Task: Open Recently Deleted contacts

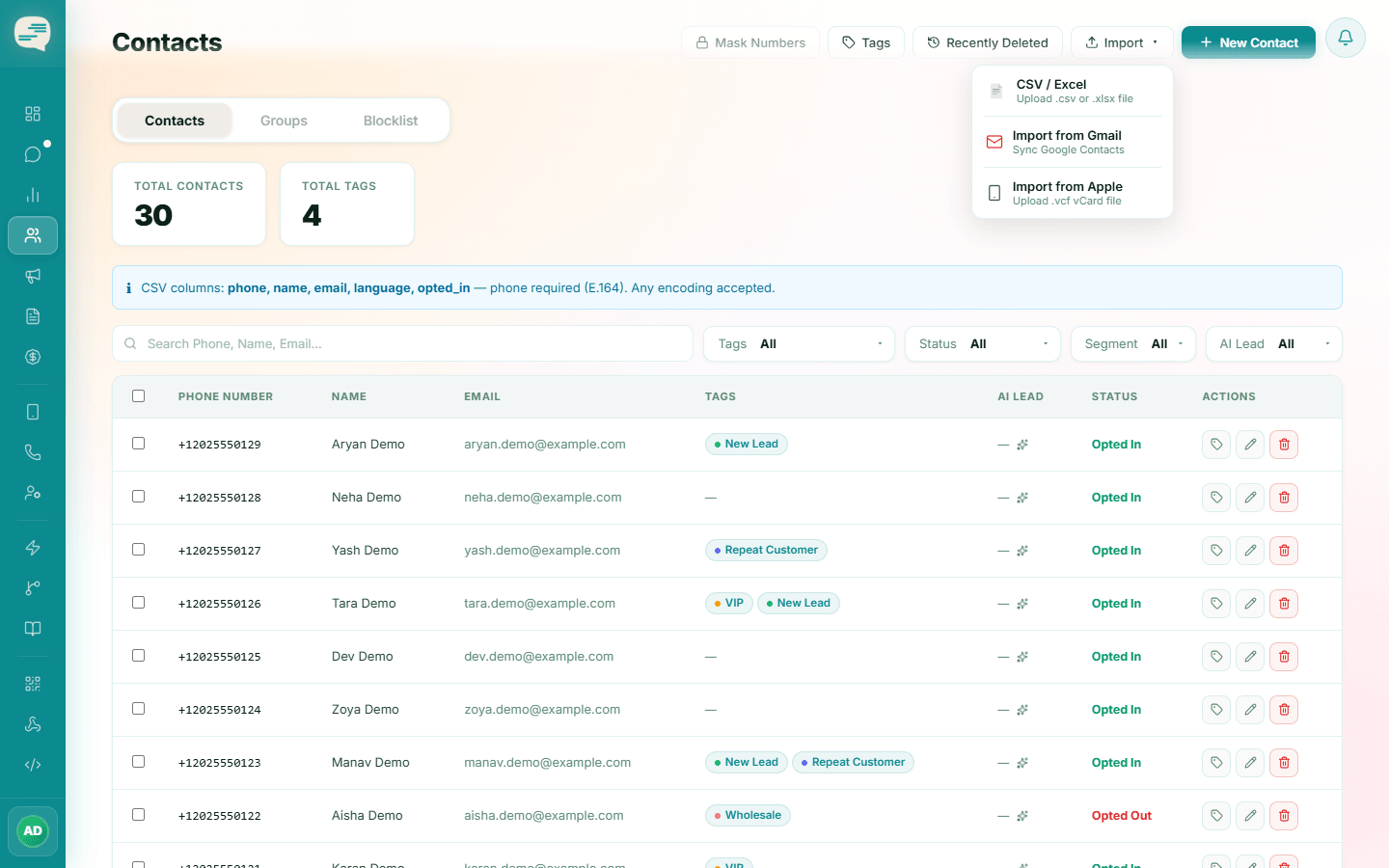Action: click(988, 42)
